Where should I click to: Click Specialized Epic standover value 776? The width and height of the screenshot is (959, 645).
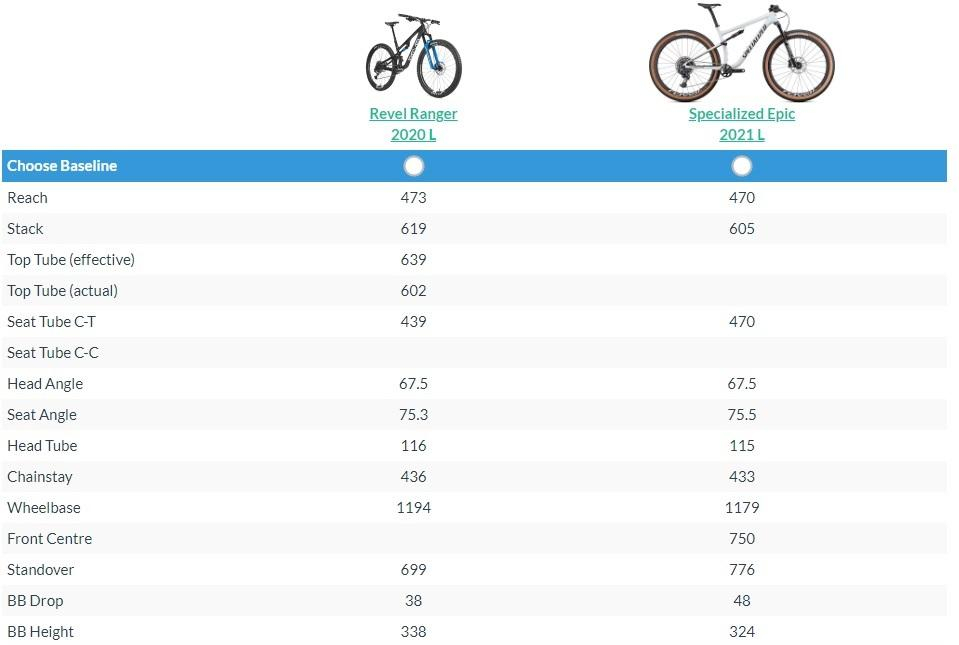[x=741, y=570]
